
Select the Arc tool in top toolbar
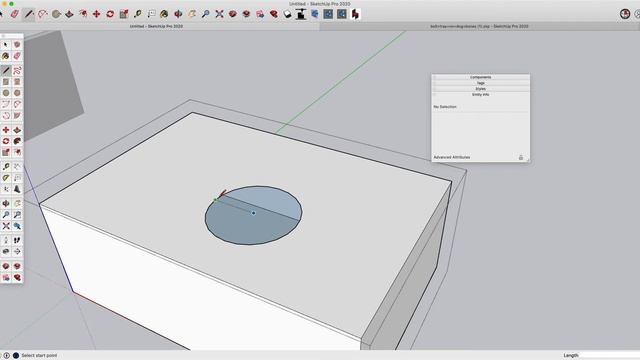tap(42, 14)
